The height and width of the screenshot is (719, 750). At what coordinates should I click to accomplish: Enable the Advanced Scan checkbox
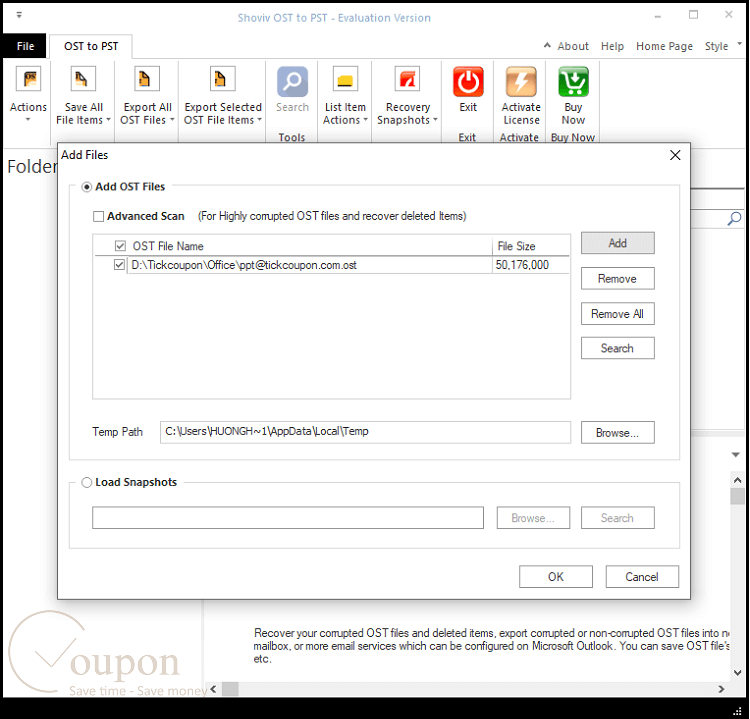tap(99, 217)
